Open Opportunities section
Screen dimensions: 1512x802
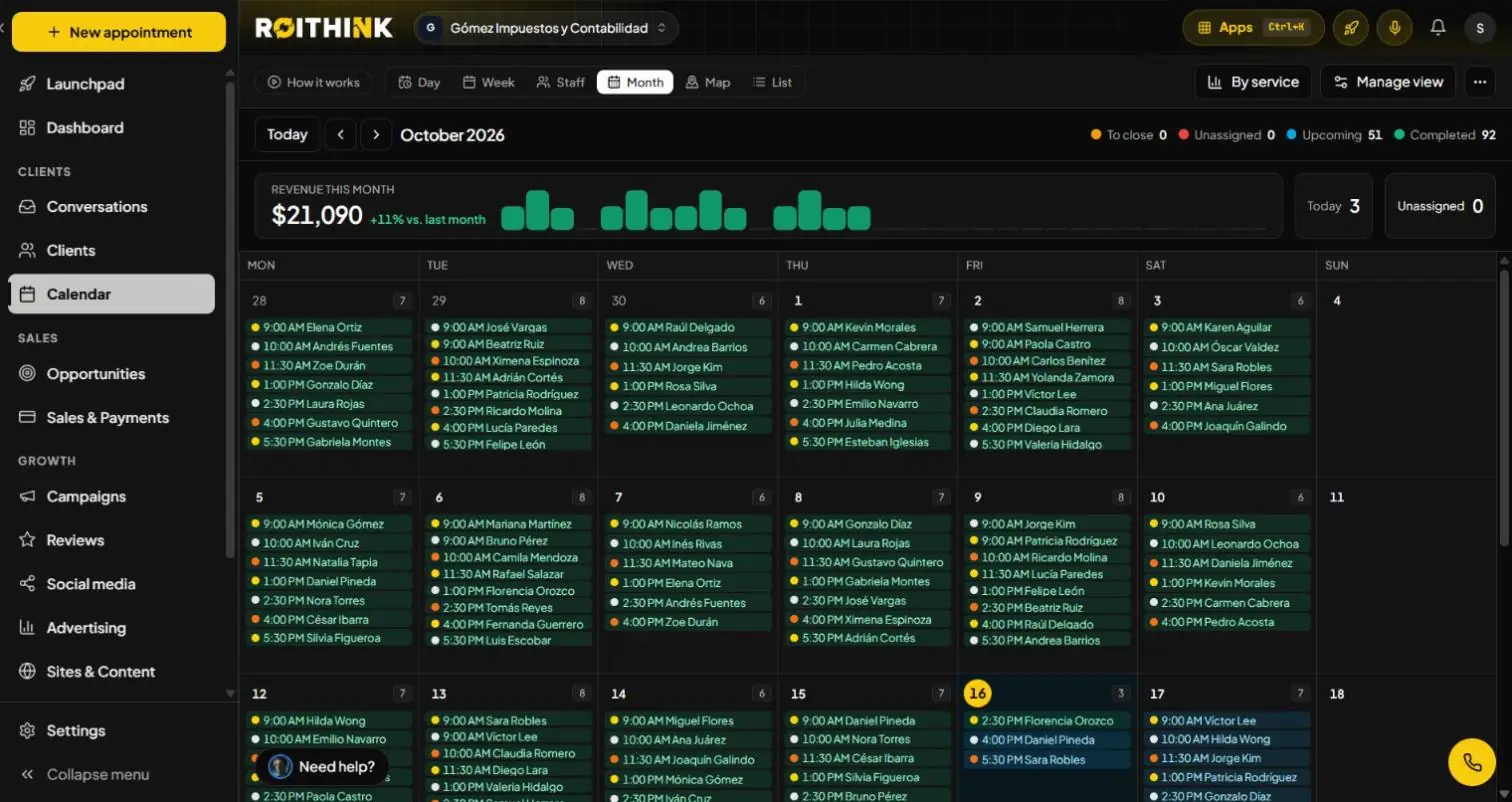(111, 374)
